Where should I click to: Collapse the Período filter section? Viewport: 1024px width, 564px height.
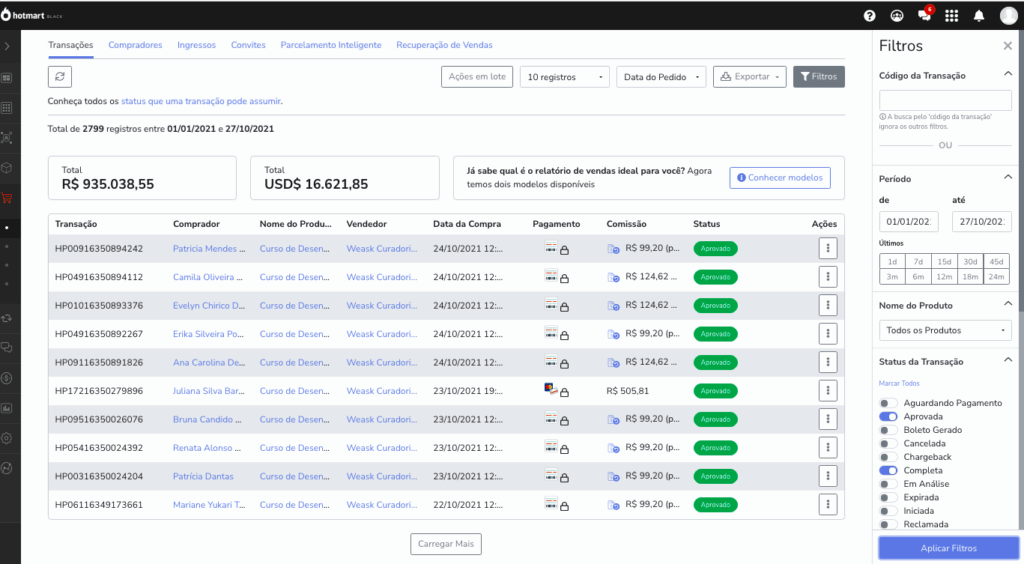click(1008, 178)
